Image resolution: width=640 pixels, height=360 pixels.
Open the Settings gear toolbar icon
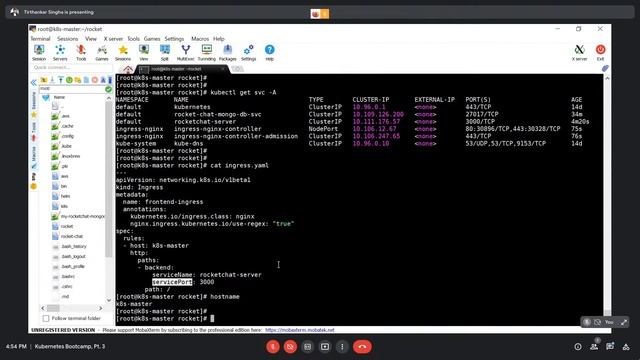(248, 53)
